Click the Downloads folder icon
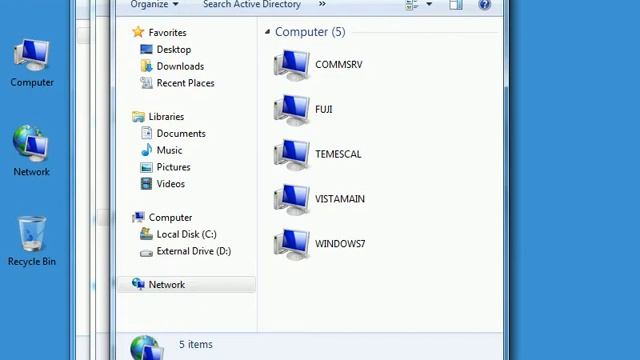Viewport: 640px width, 360px height. coord(146,66)
